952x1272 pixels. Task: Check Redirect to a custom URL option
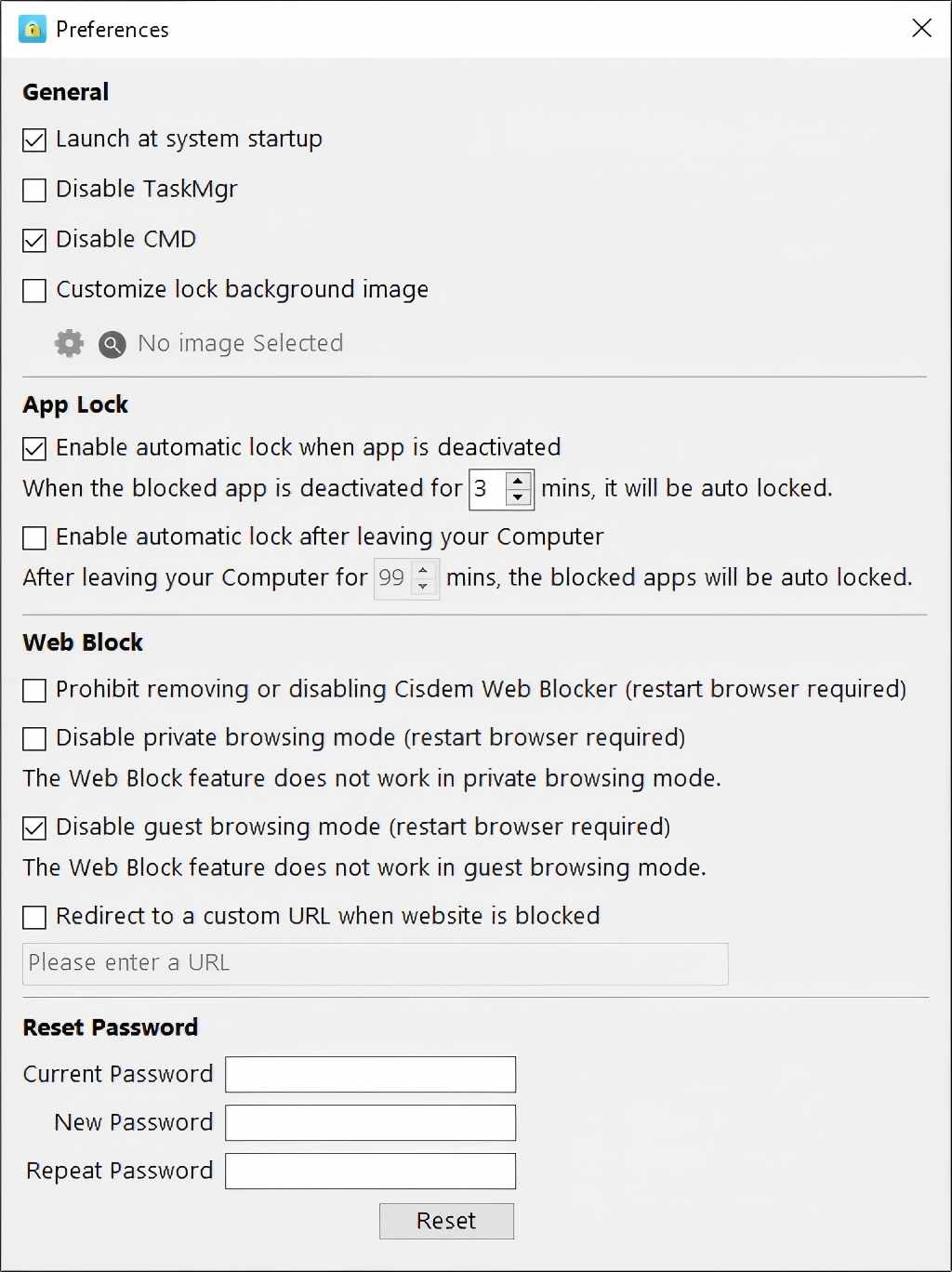pyautogui.click(x=34, y=918)
